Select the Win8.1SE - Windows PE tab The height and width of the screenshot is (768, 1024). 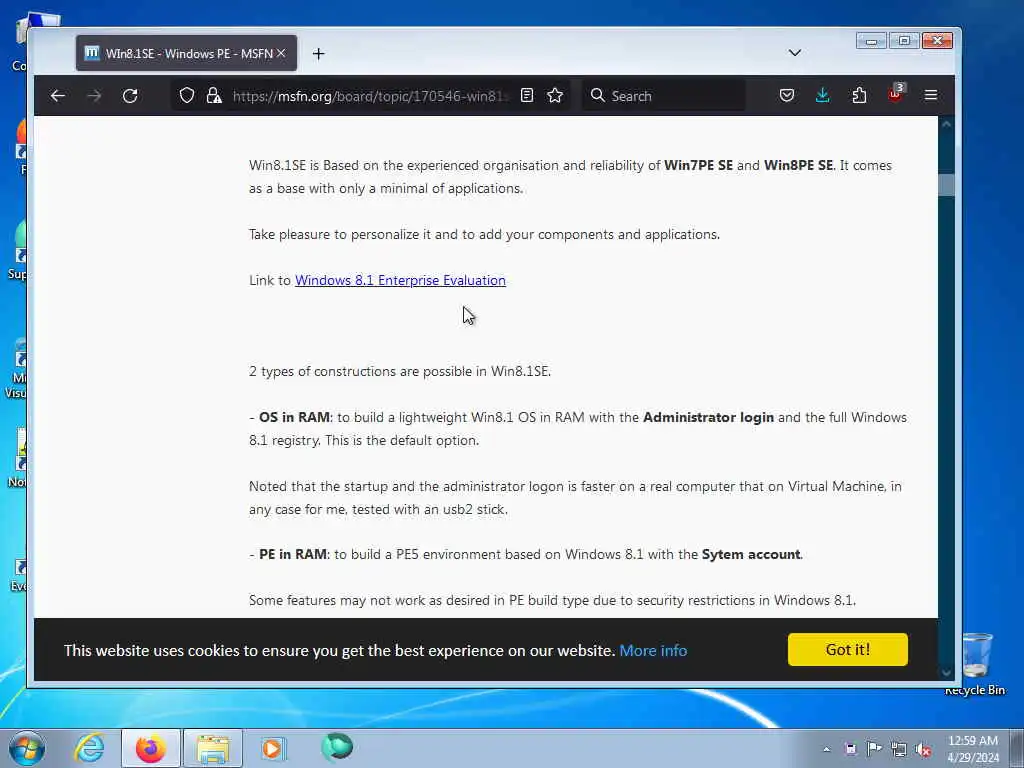(187, 54)
